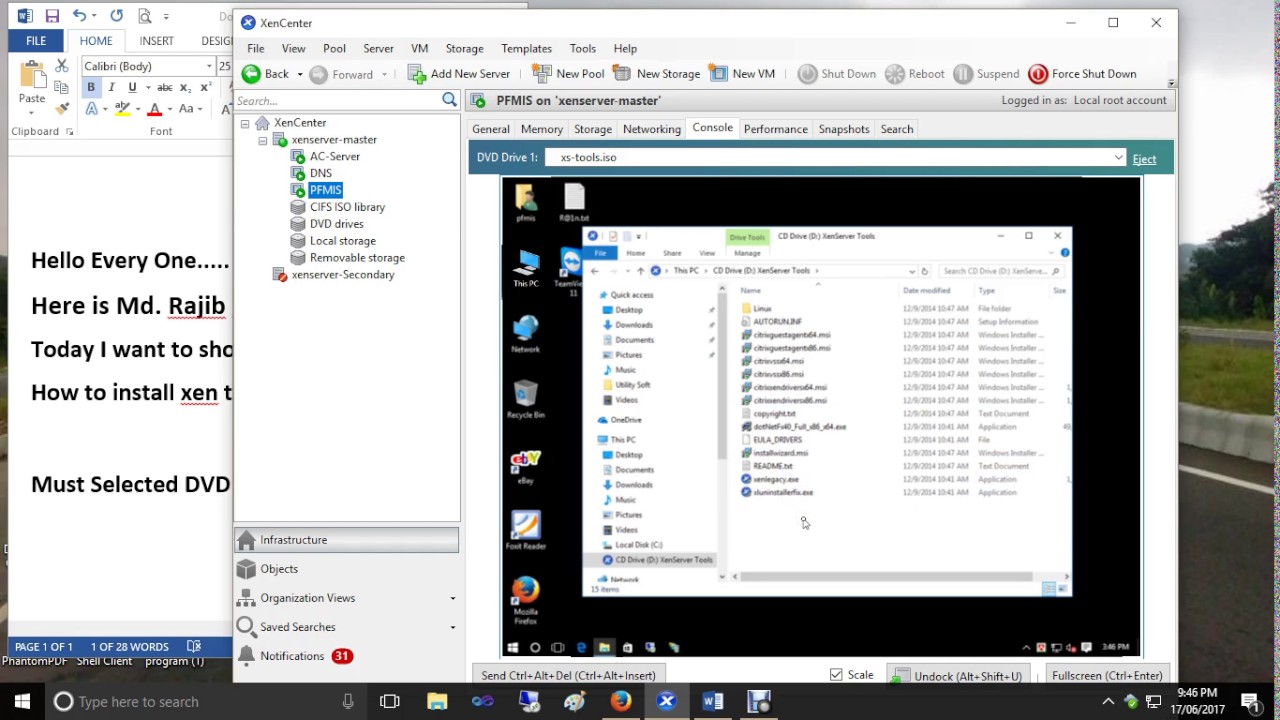The height and width of the screenshot is (720, 1280).
Task: Click the red font color A button
Action: pyautogui.click(x=154, y=109)
